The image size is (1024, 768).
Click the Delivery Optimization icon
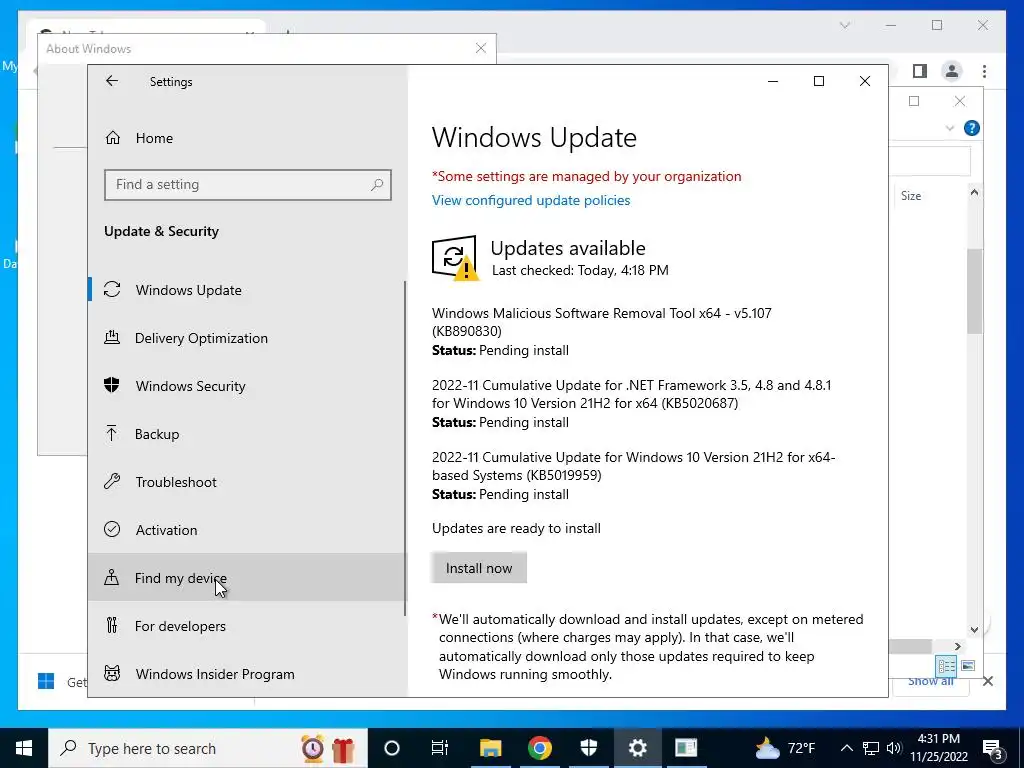[112, 337]
